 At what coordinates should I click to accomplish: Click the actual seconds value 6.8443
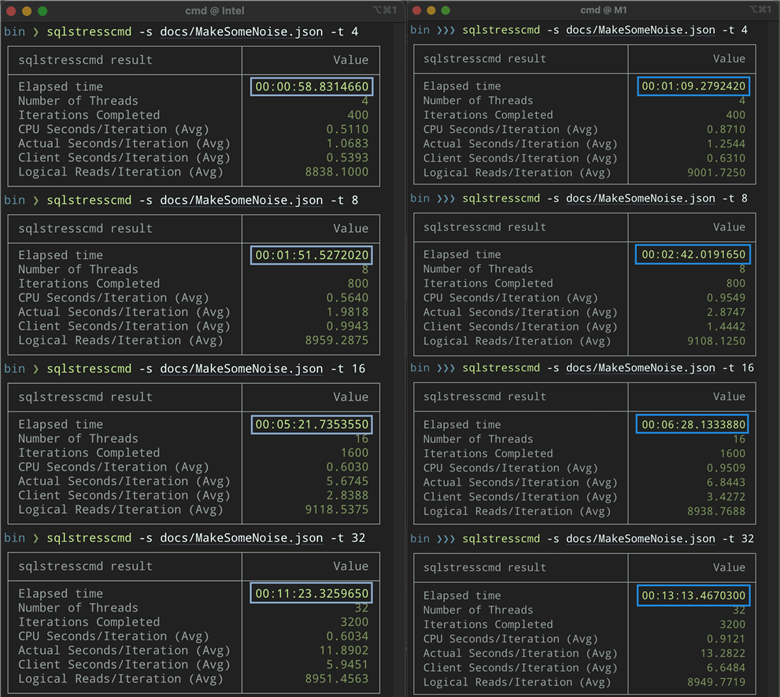(x=726, y=482)
